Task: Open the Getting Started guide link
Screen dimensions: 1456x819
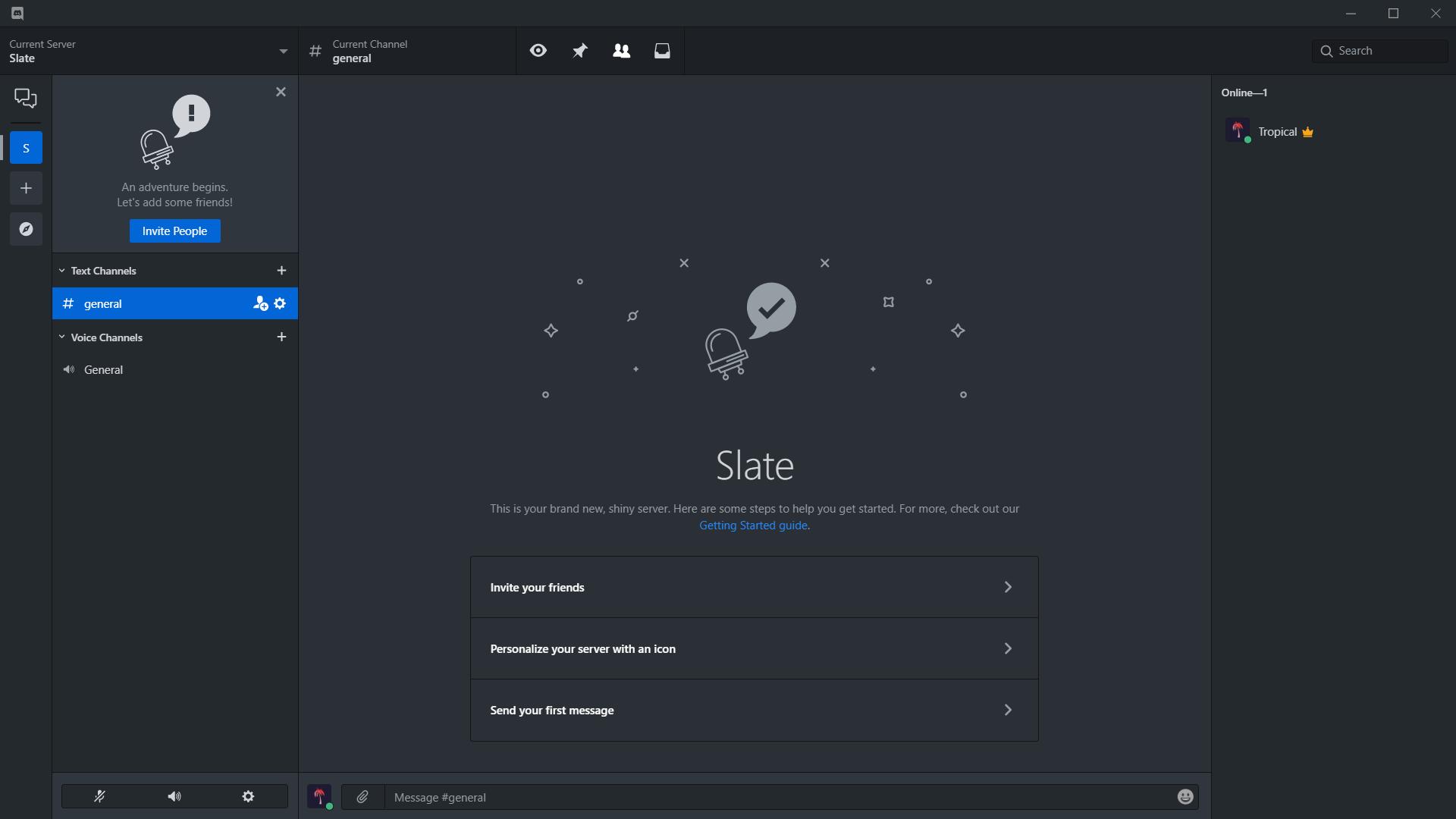Action: pos(754,525)
